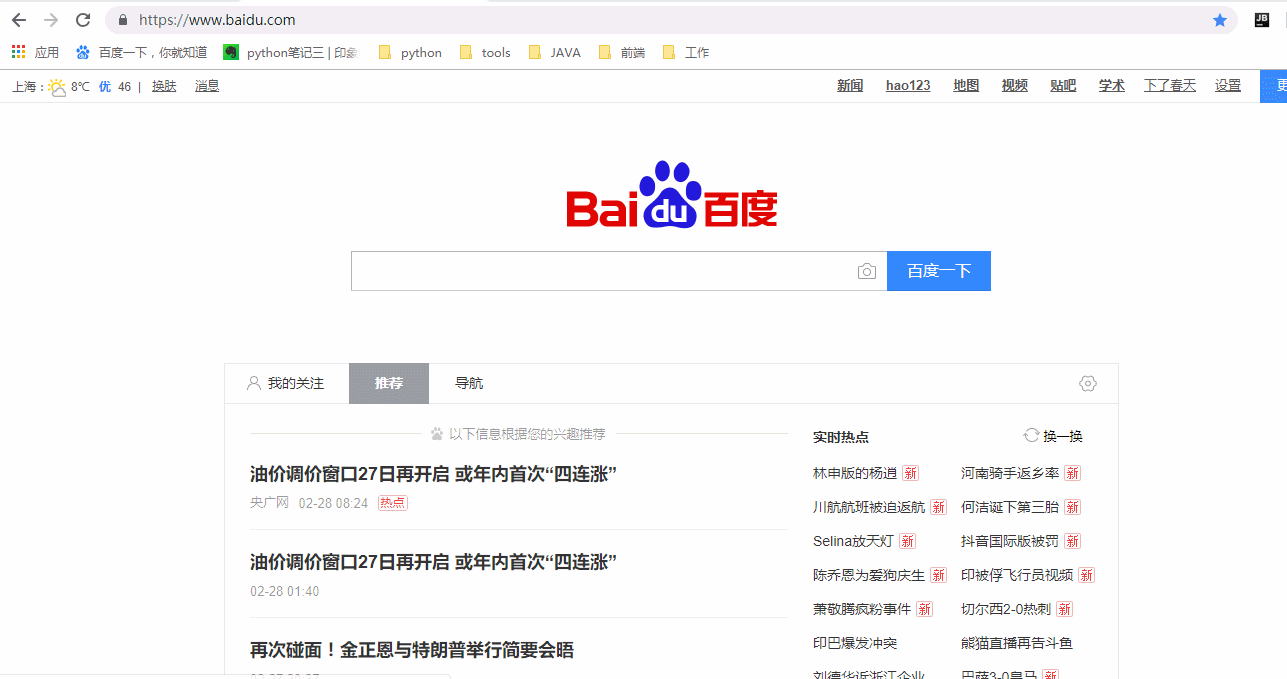The height and width of the screenshot is (679, 1287).
Task: Click the 实时热点 heading
Action: tap(841, 437)
